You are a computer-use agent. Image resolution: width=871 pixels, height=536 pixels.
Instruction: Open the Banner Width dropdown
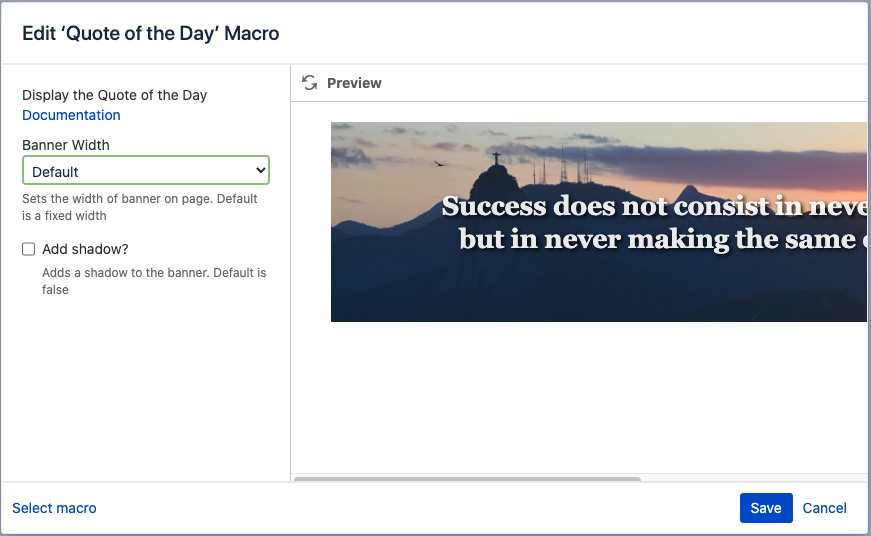click(145, 171)
